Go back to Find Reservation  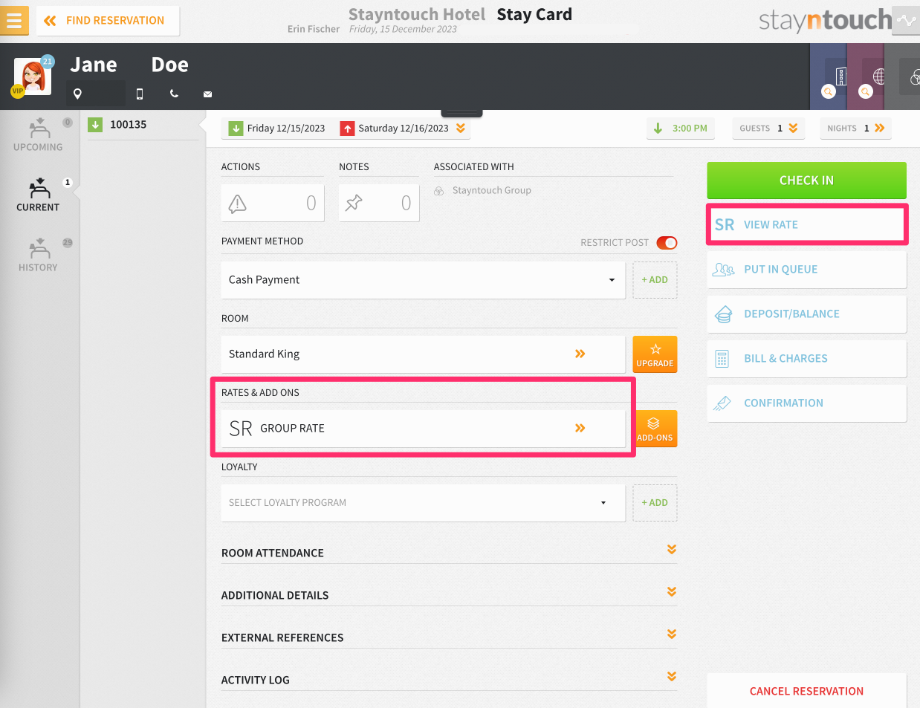click(x=108, y=21)
